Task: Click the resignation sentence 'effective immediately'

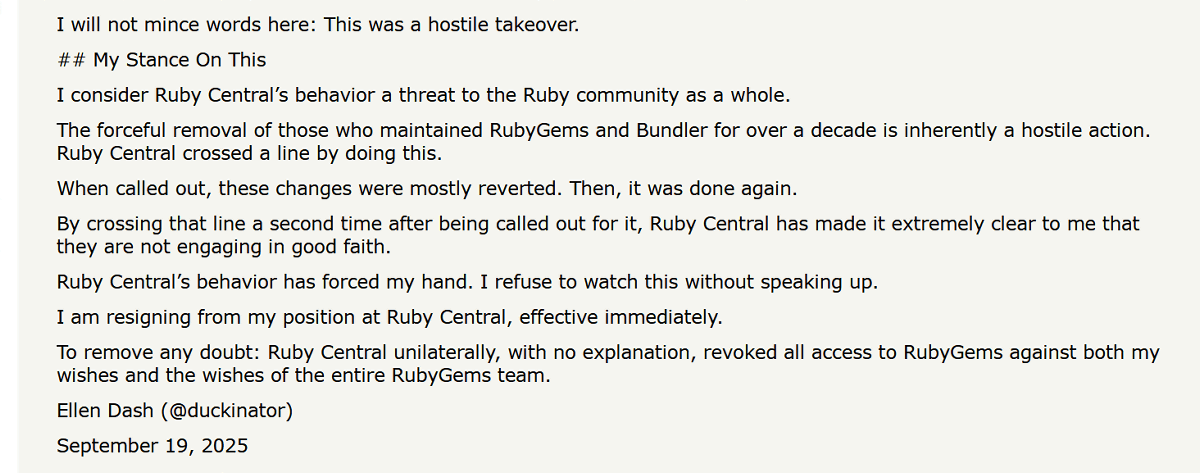Action: click(x=389, y=318)
